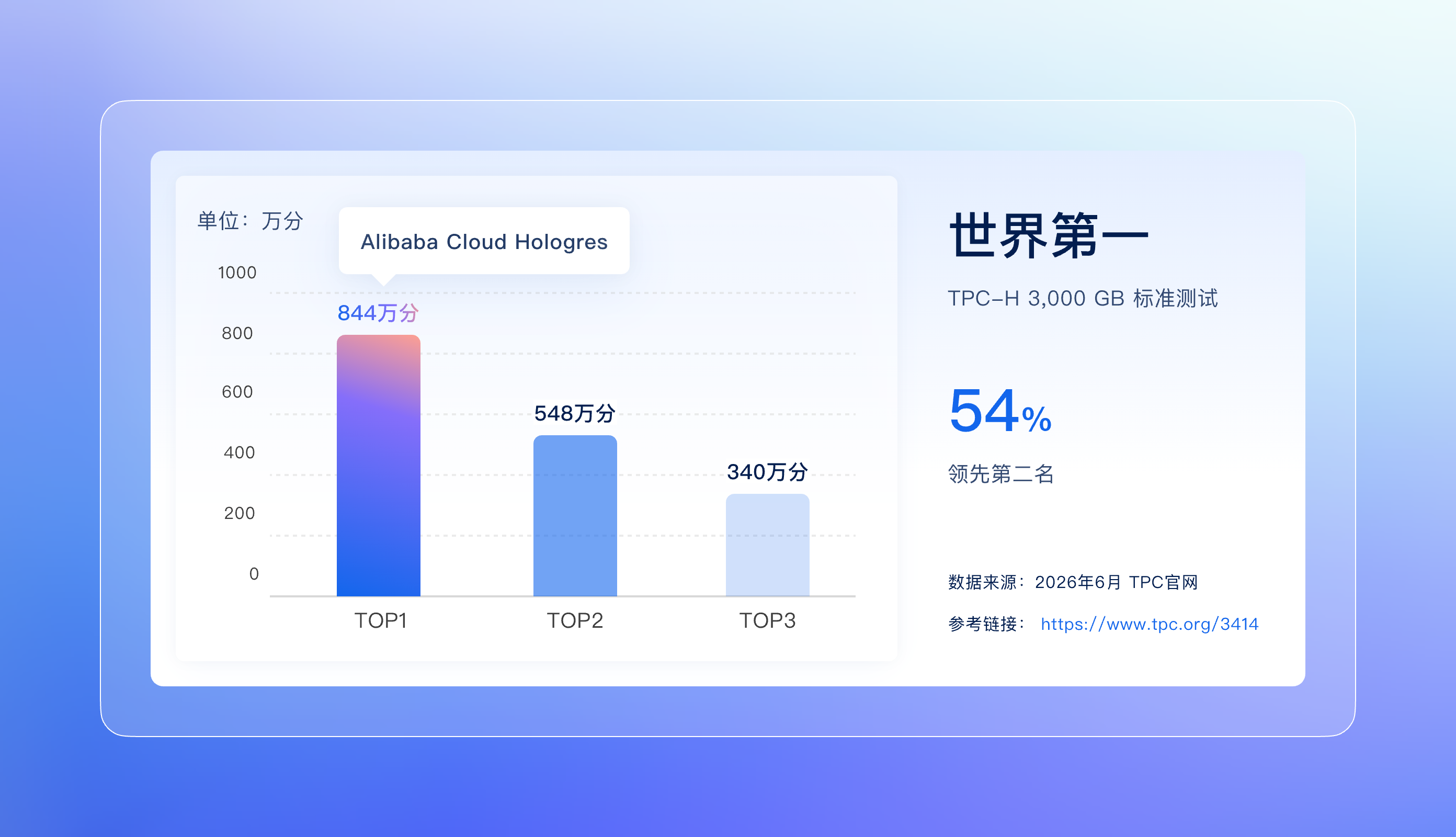The height and width of the screenshot is (837, 1456).
Task: Click the 548万分 value label
Action: [x=575, y=413]
